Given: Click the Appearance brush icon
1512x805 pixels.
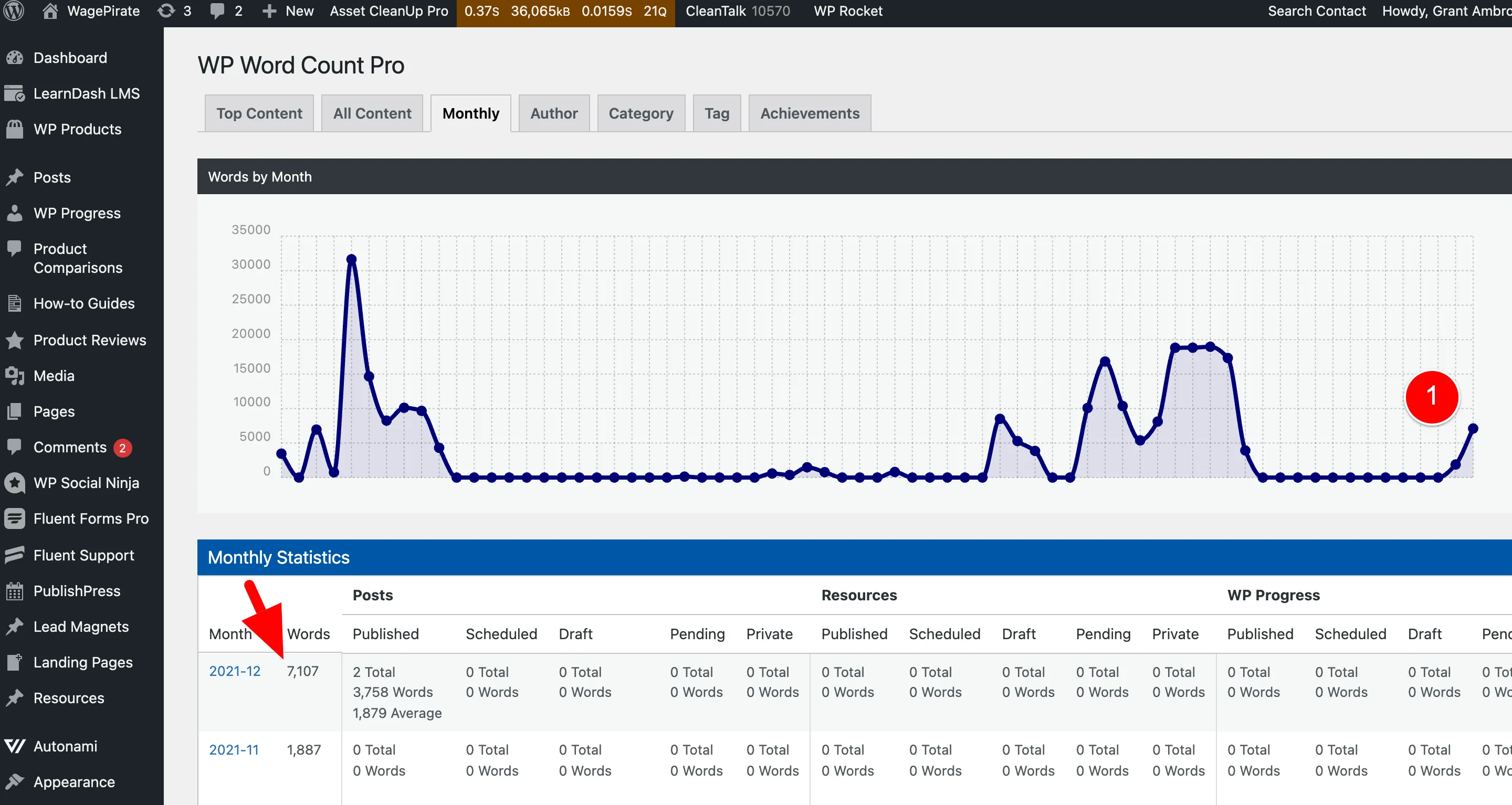Looking at the screenshot, I should (15, 781).
